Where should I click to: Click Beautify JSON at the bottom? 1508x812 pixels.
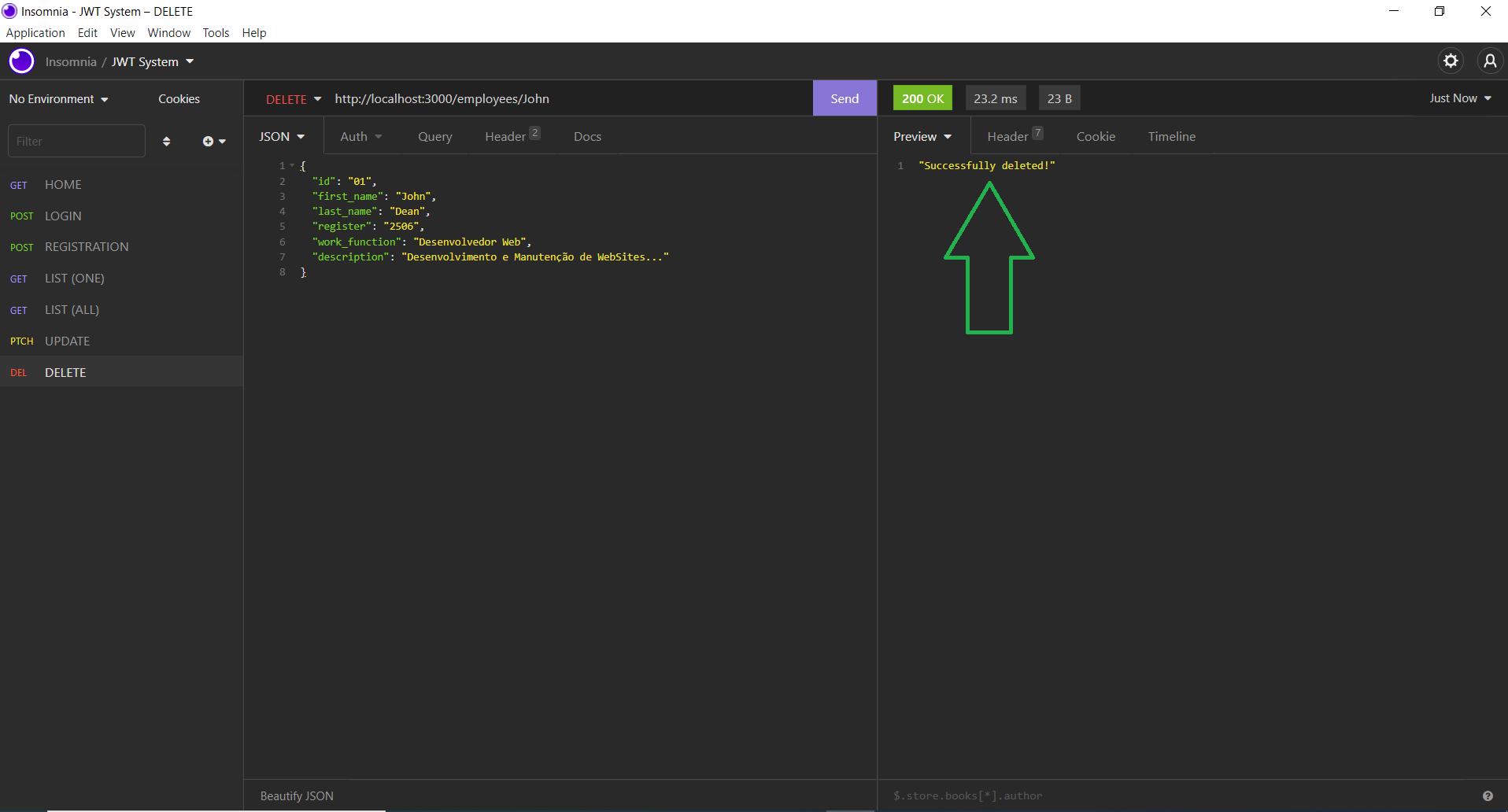[296, 795]
